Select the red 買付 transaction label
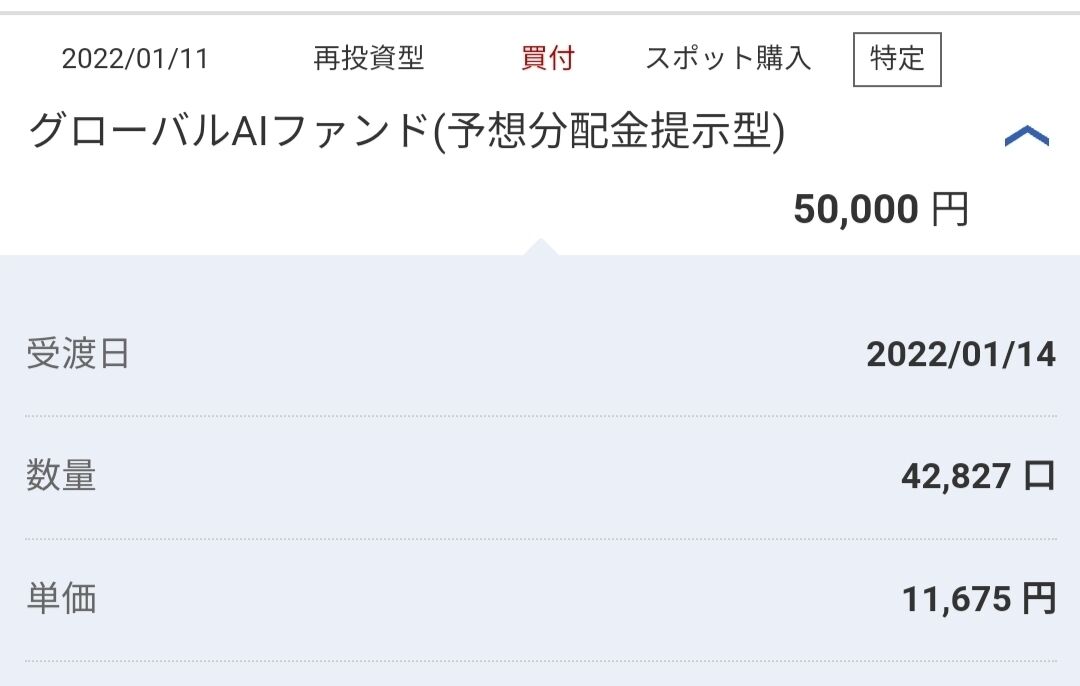Screen dimensions: 1080x686 (548, 59)
